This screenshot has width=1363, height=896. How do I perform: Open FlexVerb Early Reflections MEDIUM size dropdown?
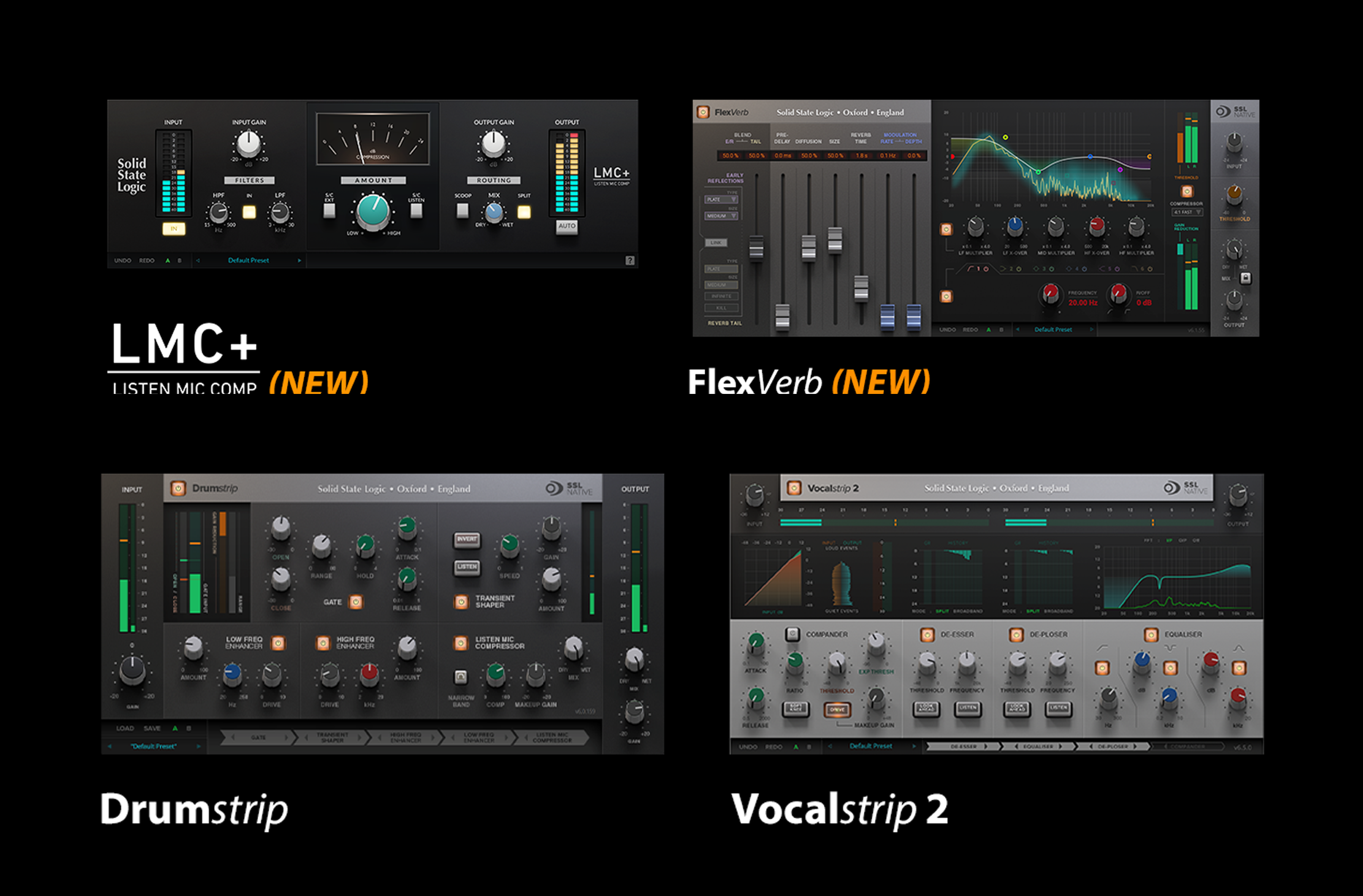click(x=721, y=216)
